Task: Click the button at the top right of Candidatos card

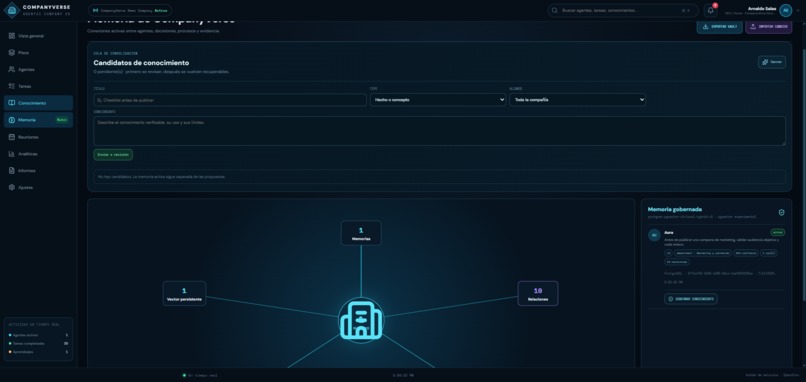Action: click(772, 62)
